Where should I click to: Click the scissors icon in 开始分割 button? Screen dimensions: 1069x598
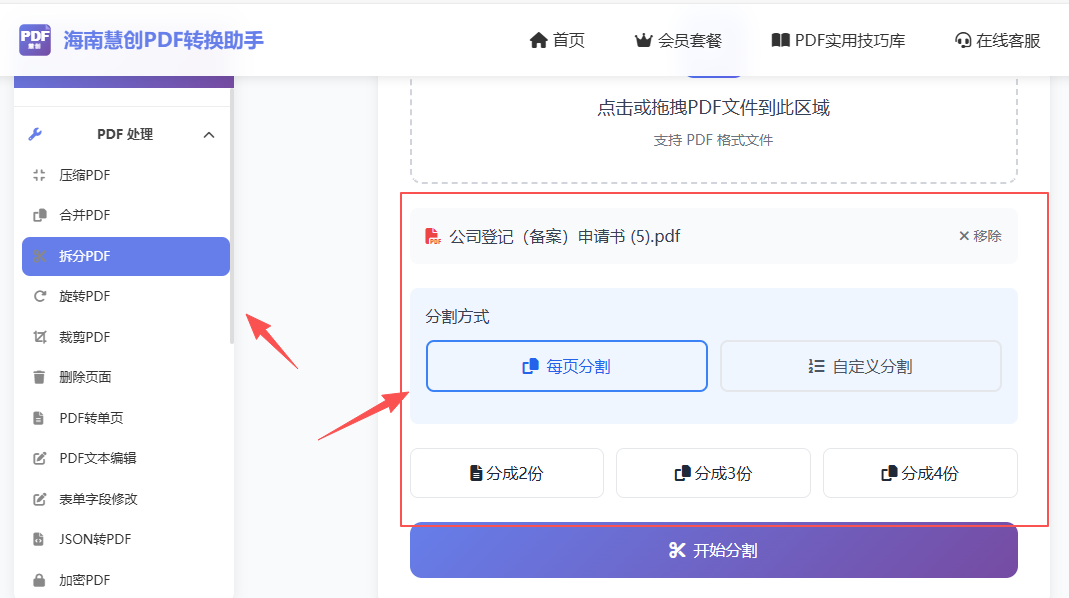point(677,550)
